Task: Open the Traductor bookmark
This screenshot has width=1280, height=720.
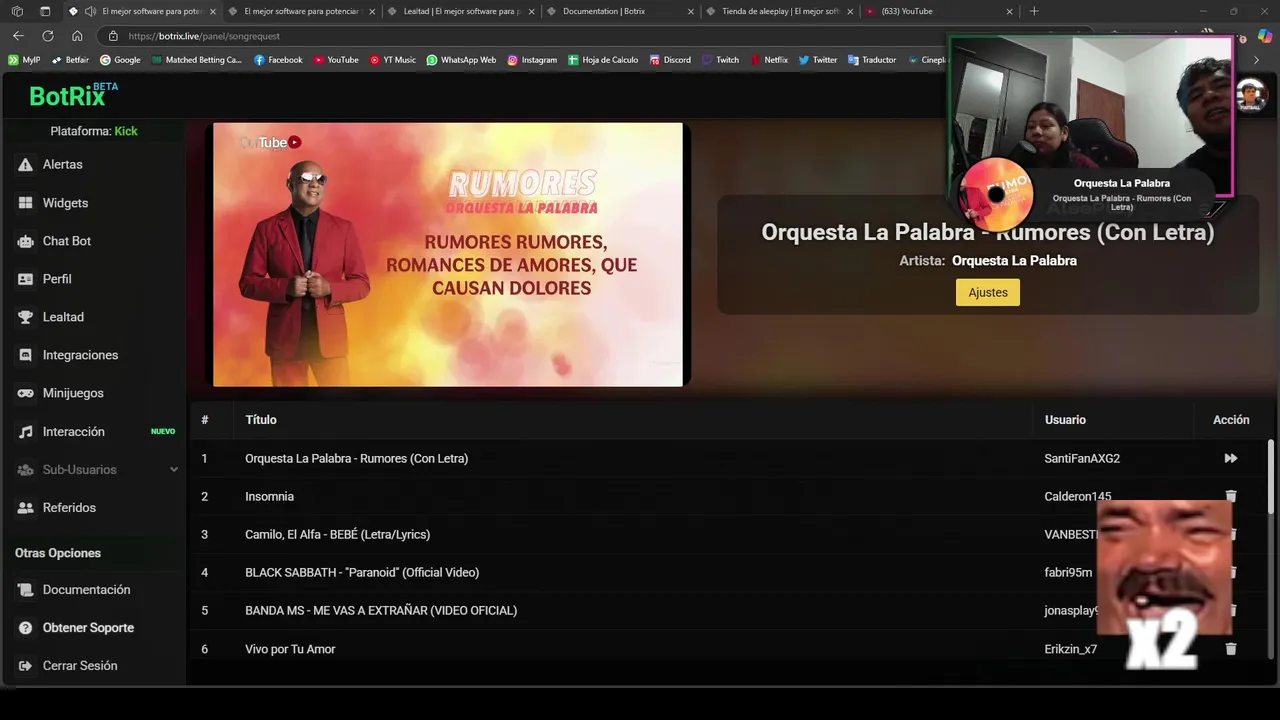Action: 872,60
